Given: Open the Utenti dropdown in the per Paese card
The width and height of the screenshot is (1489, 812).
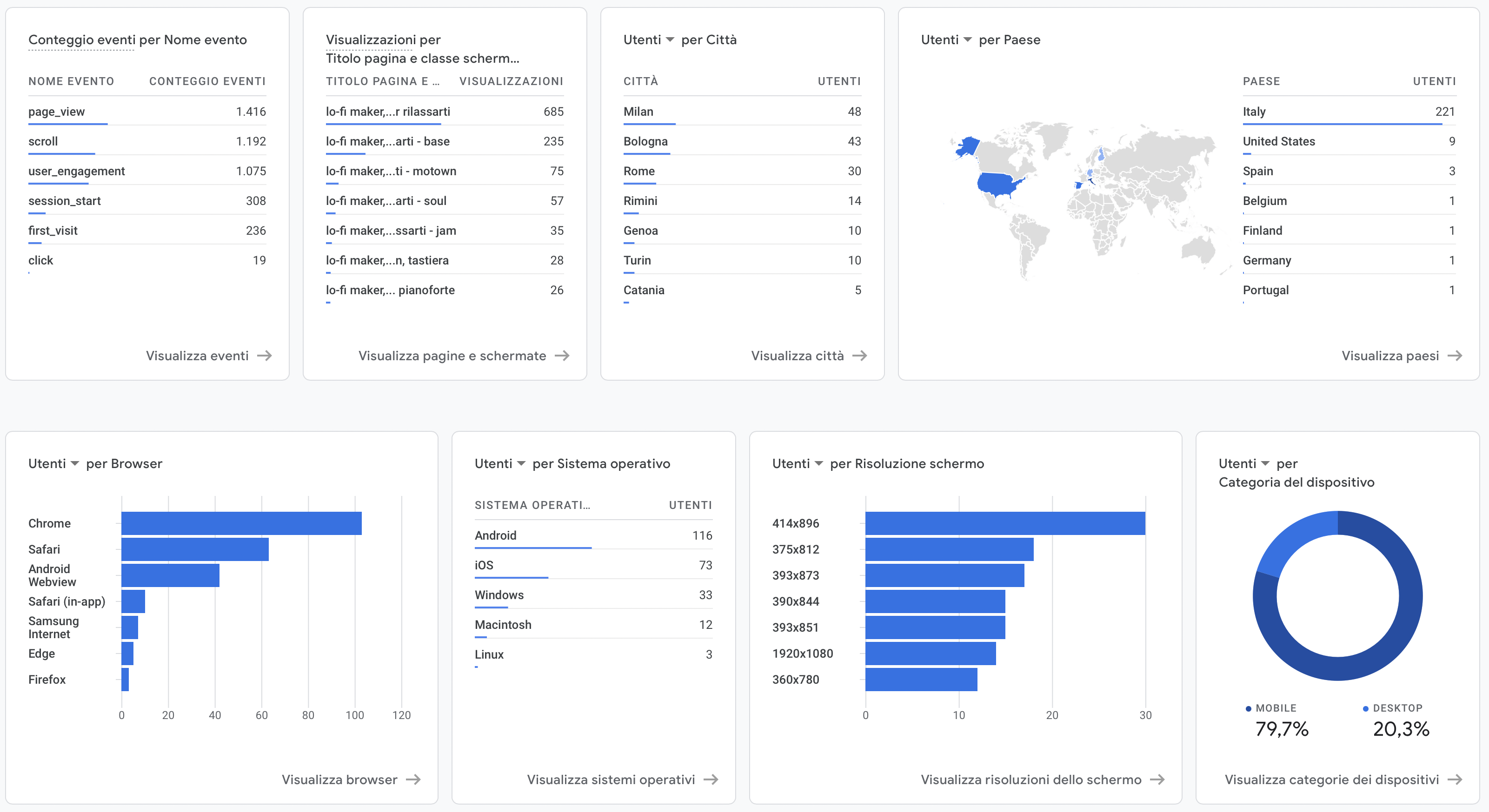Looking at the screenshot, I should 946,40.
